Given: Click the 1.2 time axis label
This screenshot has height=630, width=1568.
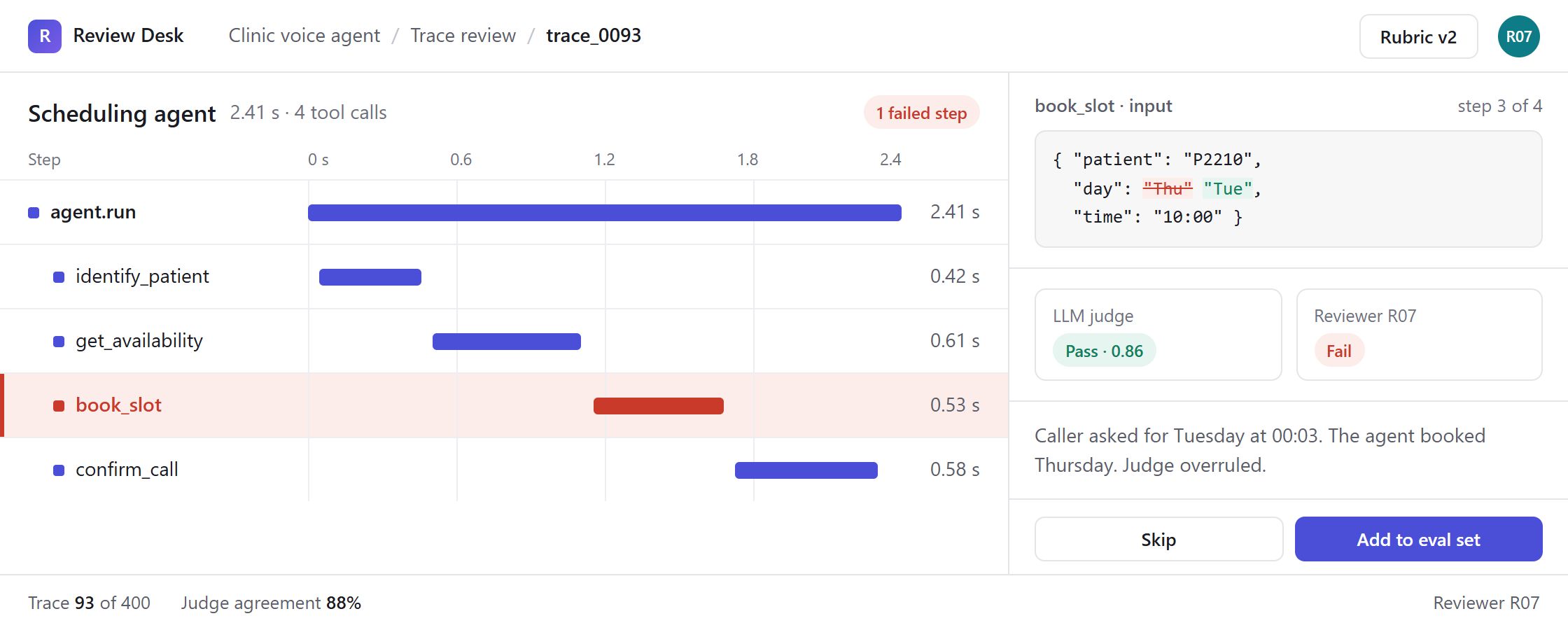Looking at the screenshot, I should coord(604,160).
